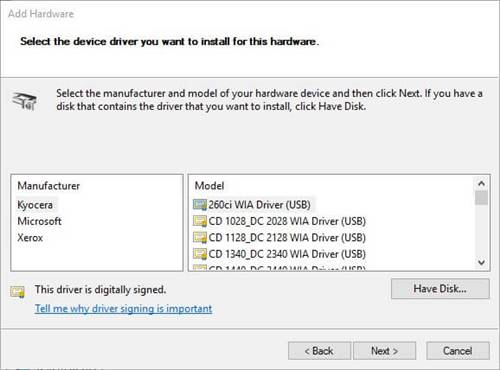Click the partially visible last driver icon
The height and width of the screenshot is (370, 500).
coord(200,267)
